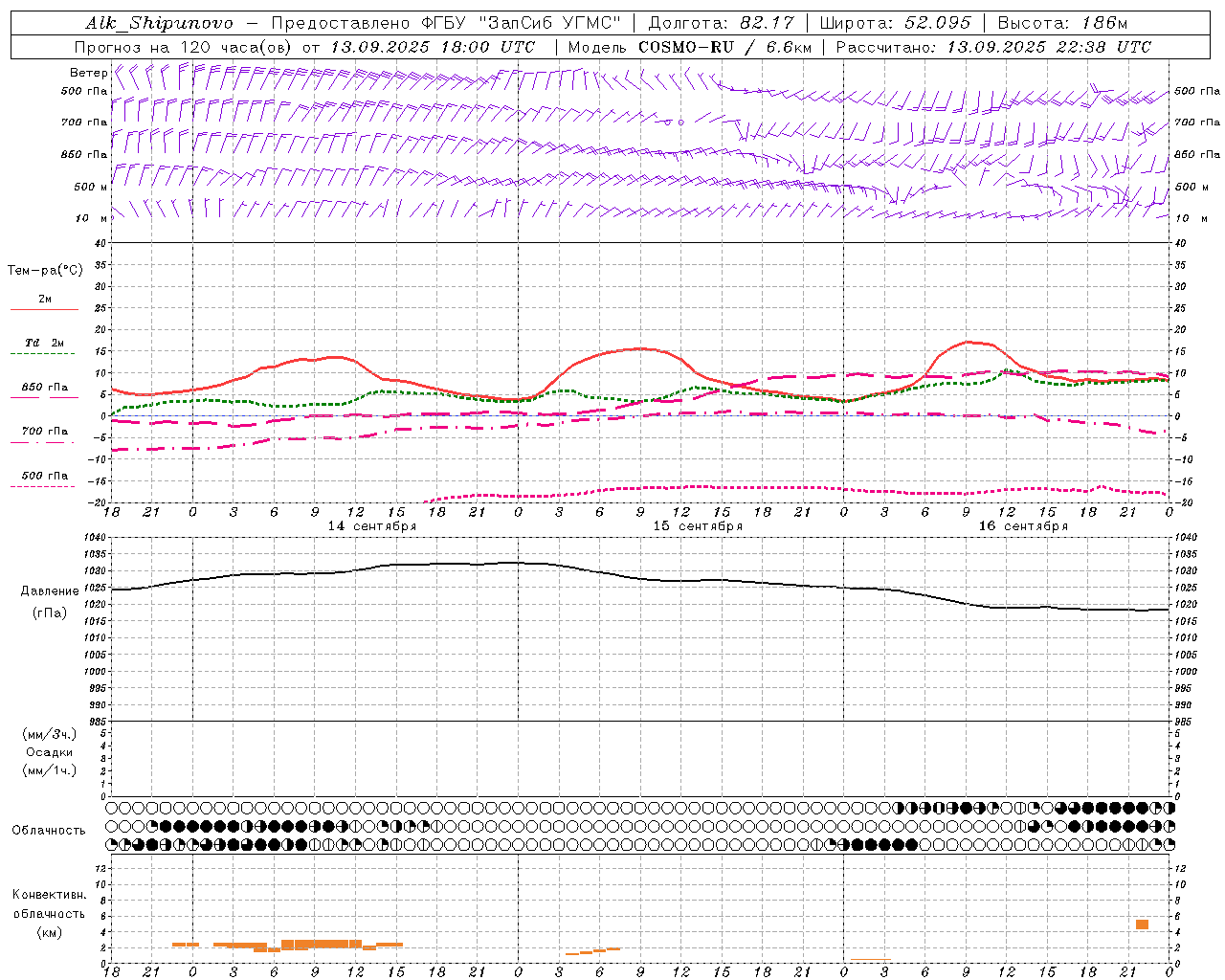
Task: Click the Долгота: 82.17 value
Action: (721, 23)
